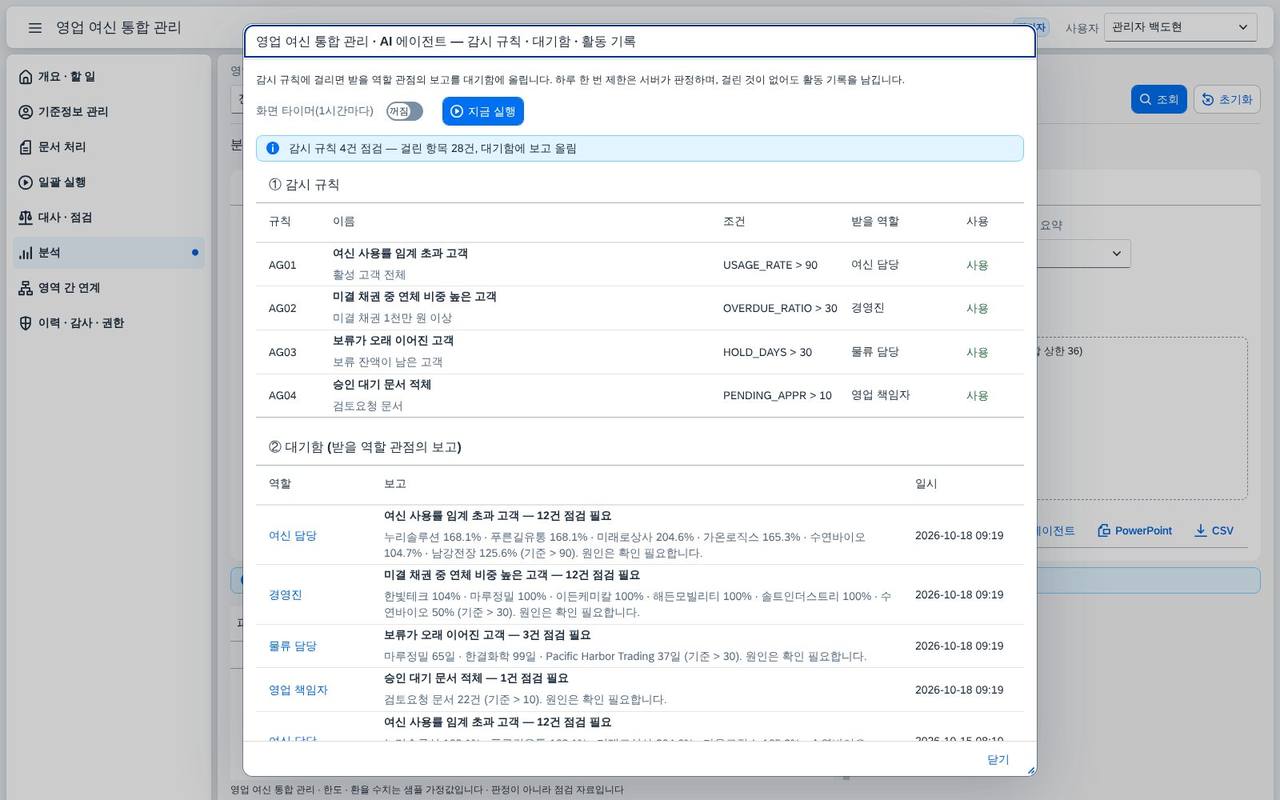Open 문서 처리 sidebar item
1280x800 pixels.
pyautogui.click(x=109, y=147)
